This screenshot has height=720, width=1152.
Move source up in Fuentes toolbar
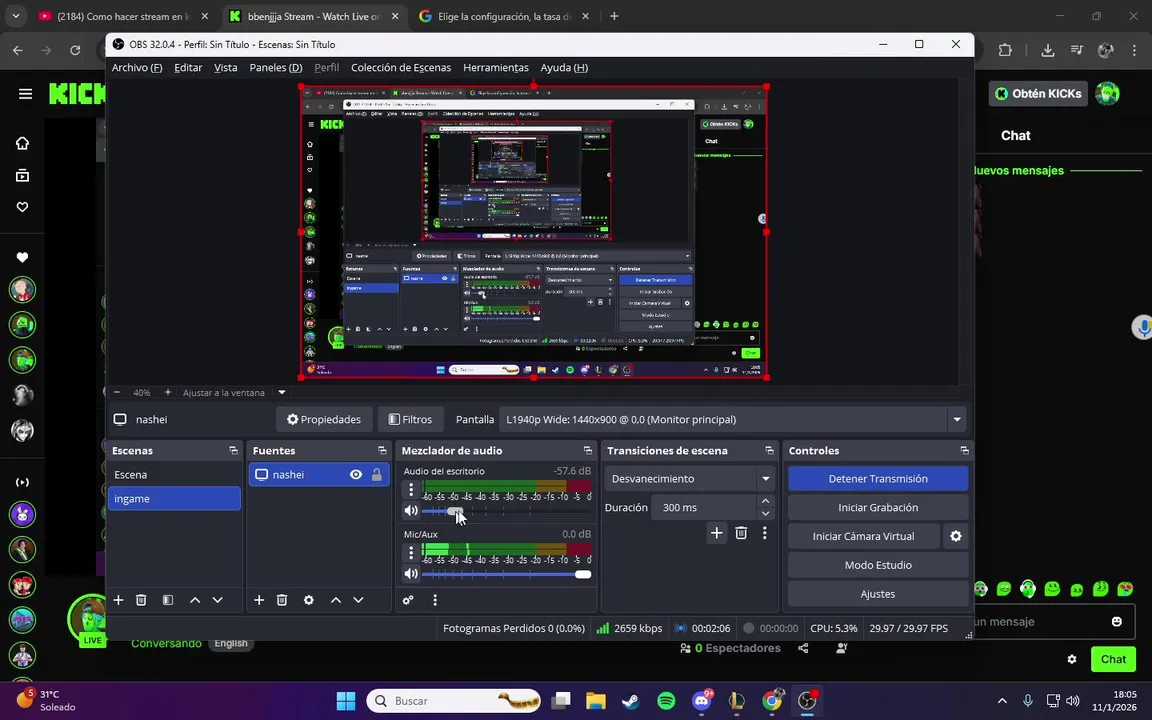[x=336, y=600]
